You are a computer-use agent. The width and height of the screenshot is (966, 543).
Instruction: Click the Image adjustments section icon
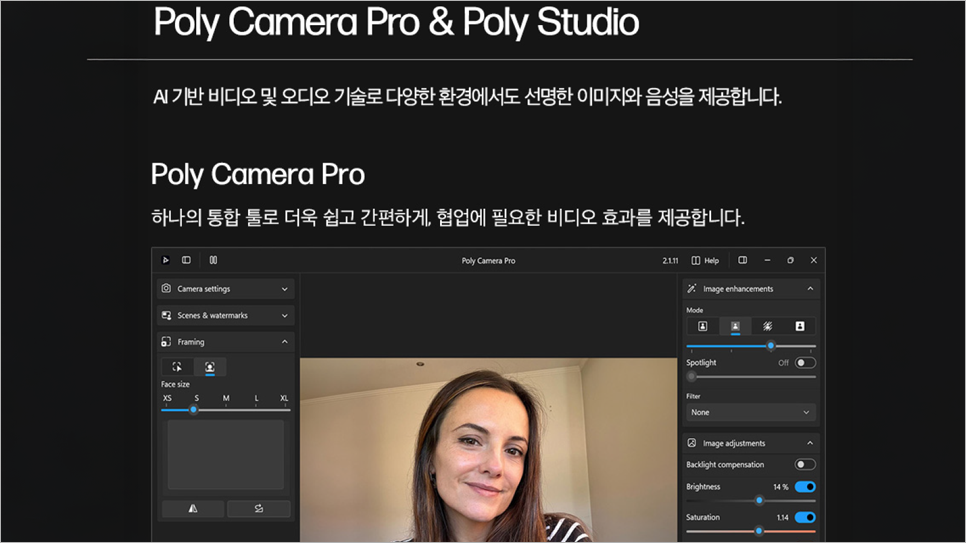692,443
